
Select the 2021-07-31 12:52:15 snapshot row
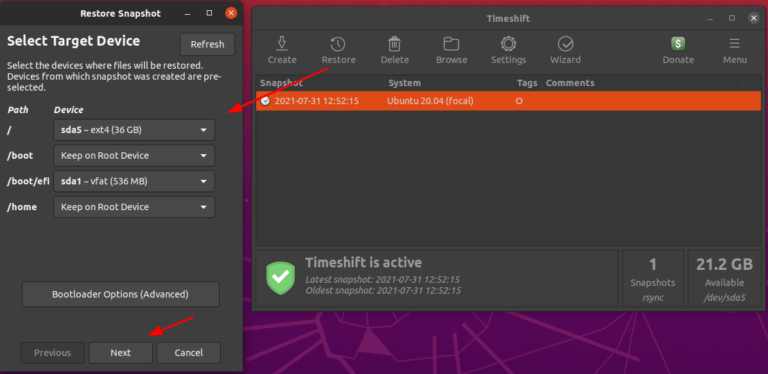[508, 101]
